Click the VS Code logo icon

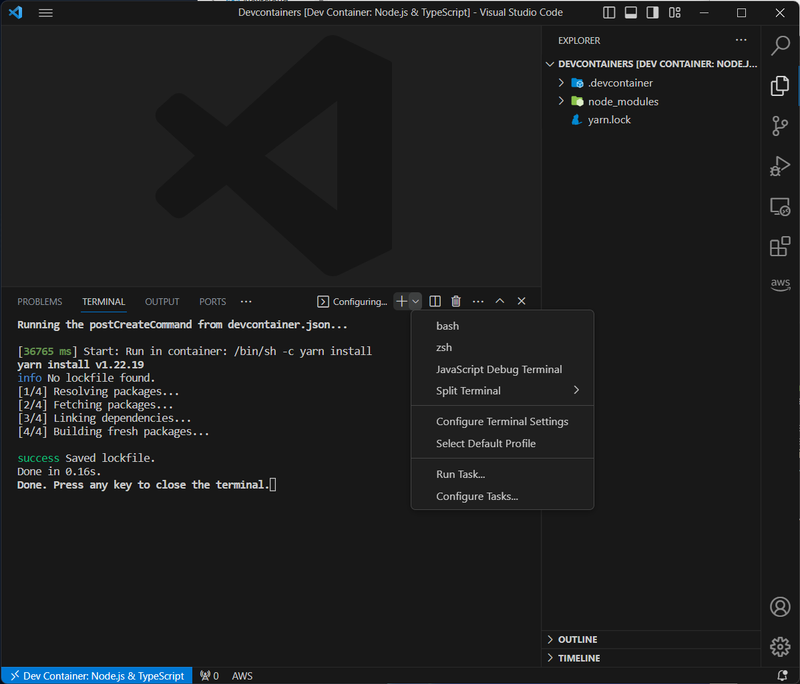pos(16,12)
